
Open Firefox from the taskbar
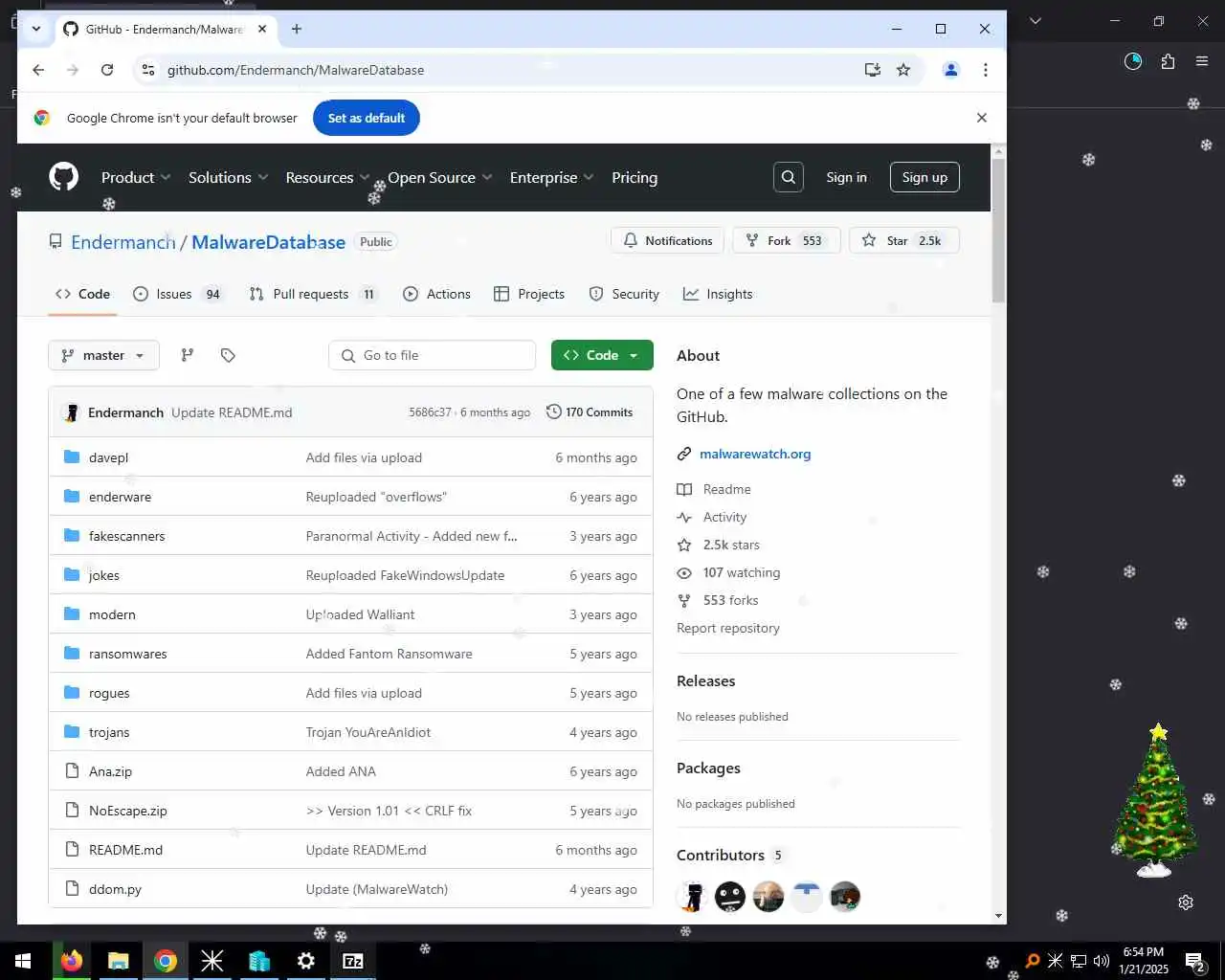pyautogui.click(x=72, y=961)
